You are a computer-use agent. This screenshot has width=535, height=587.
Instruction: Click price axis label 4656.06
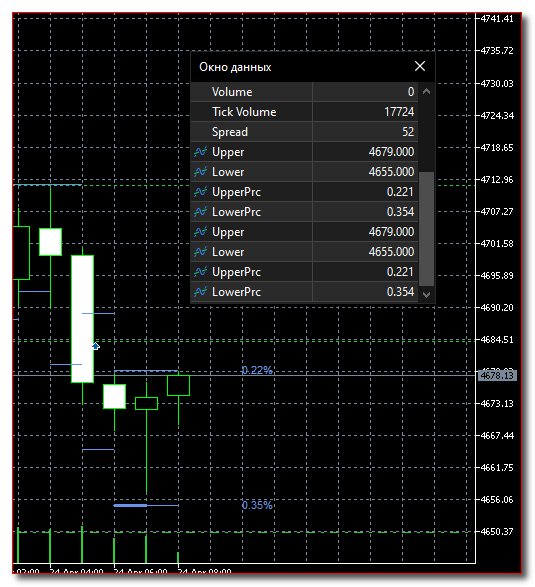click(497, 499)
